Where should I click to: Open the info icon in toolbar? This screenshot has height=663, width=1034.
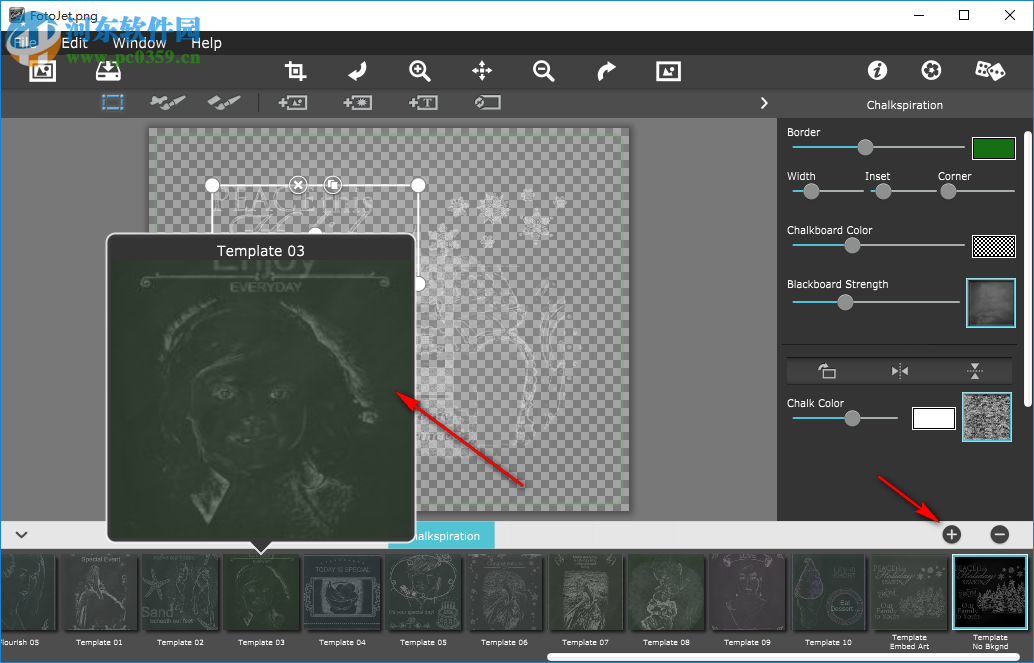pos(877,70)
